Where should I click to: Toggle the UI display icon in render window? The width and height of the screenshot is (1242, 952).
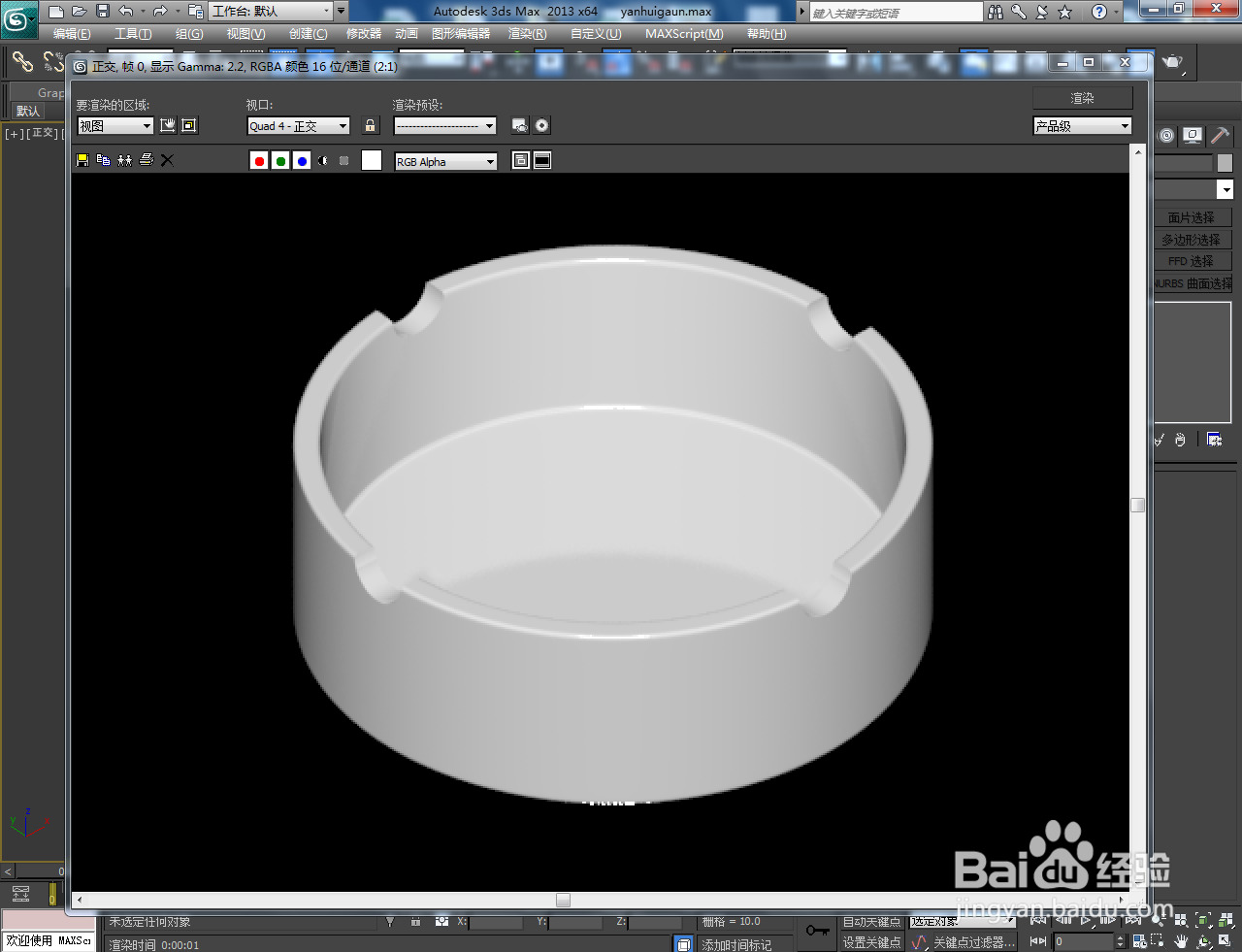[542, 160]
